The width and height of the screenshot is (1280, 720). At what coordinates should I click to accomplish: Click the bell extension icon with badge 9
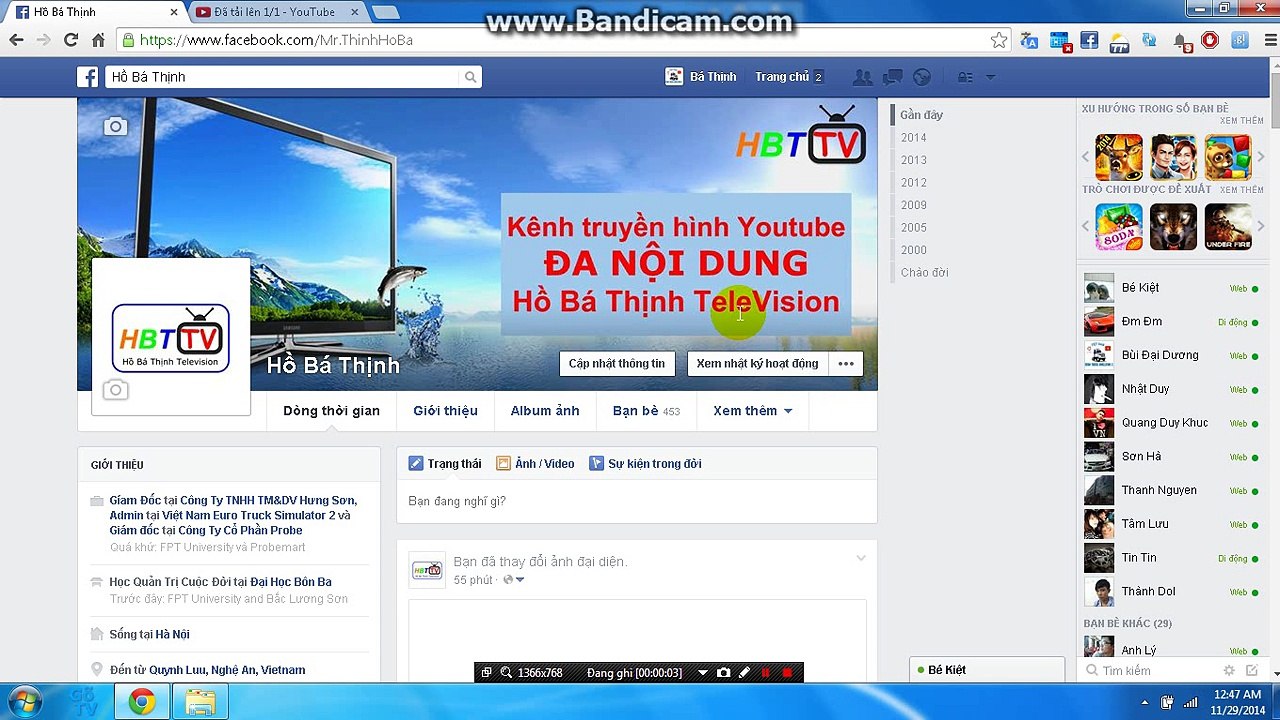click(1181, 42)
